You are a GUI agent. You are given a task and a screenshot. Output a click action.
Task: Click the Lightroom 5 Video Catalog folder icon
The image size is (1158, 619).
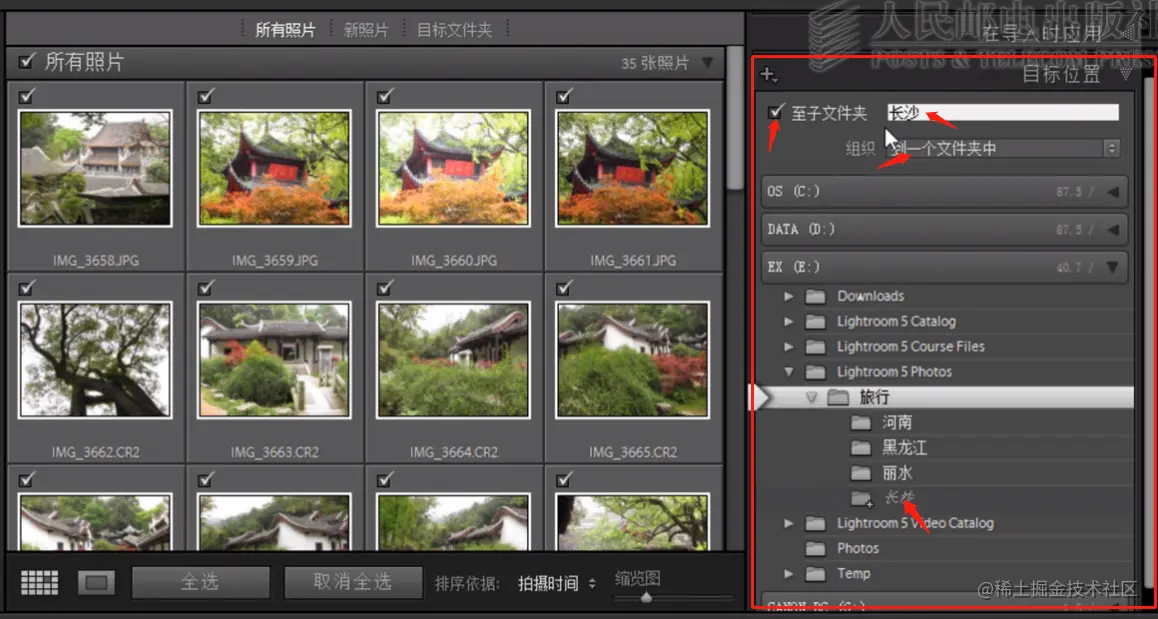click(x=815, y=523)
